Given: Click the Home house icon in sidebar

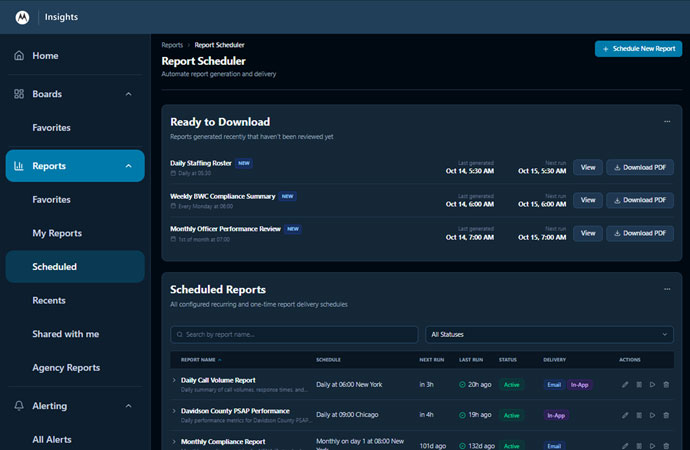Looking at the screenshot, I should [x=19, y=55].
